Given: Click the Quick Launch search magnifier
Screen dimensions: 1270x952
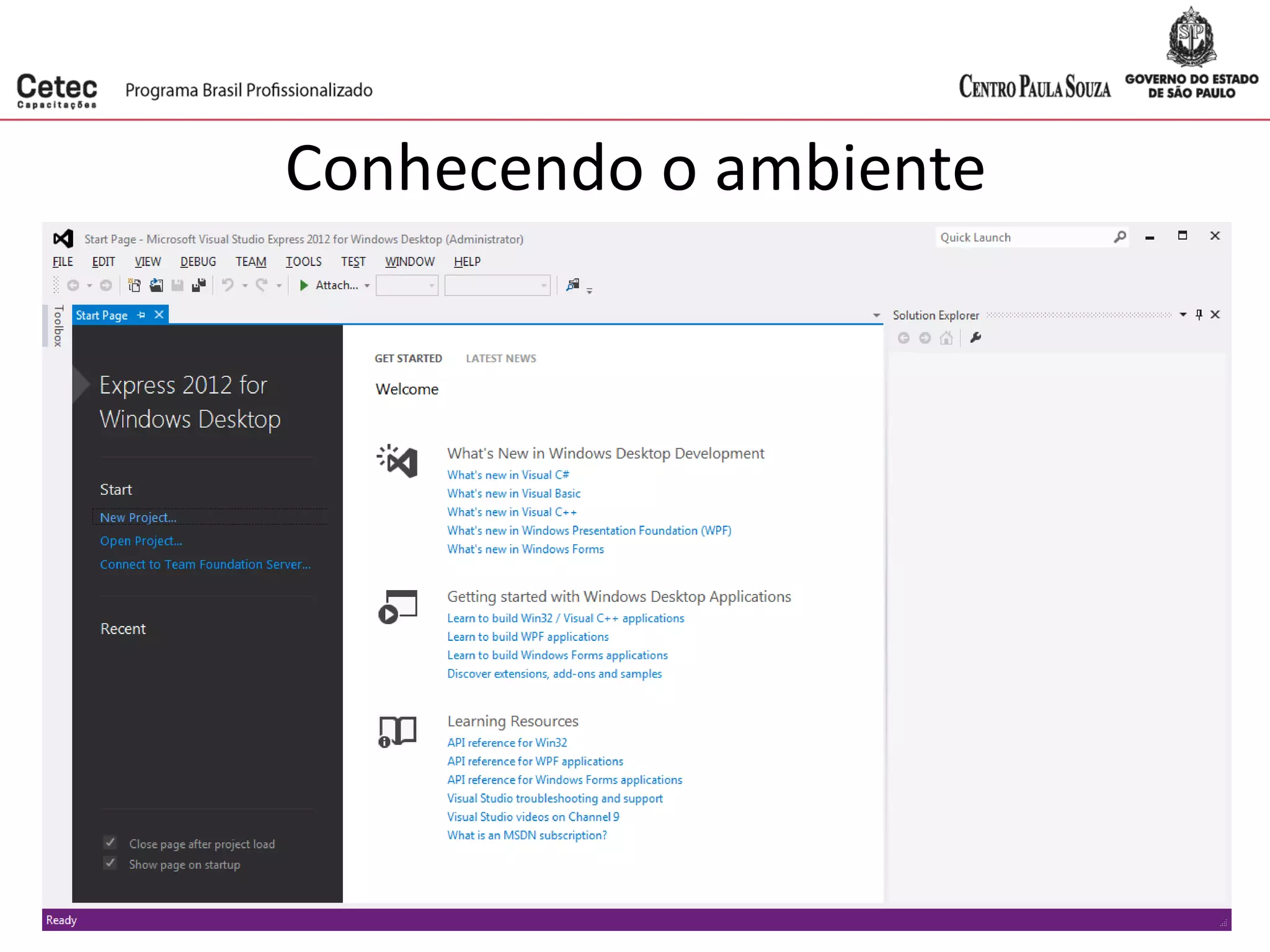Looking at the screenshot, I should point(1119,237).
